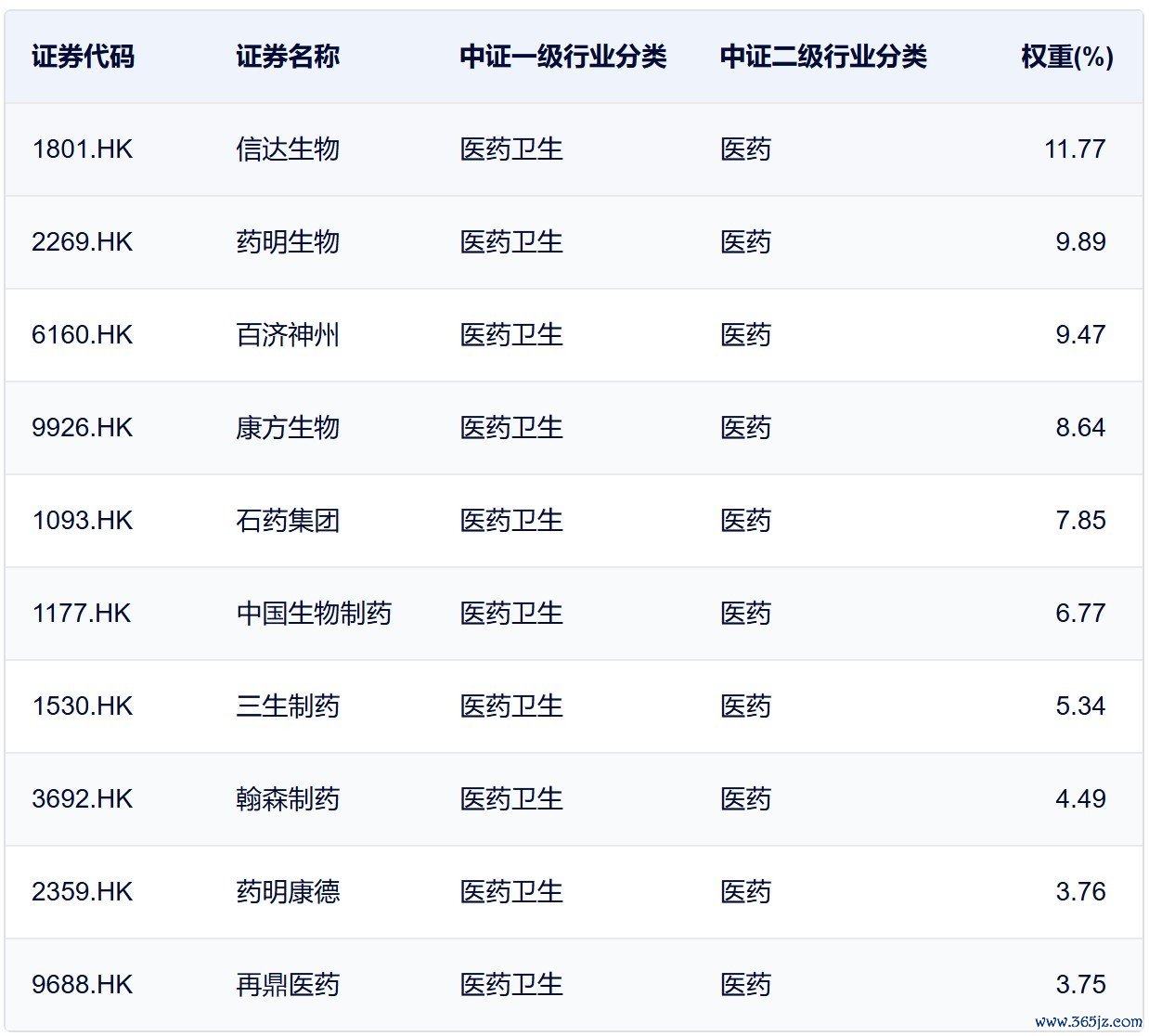
Task: Select stock code 2359.HK
Action: (x=83, y=892)
